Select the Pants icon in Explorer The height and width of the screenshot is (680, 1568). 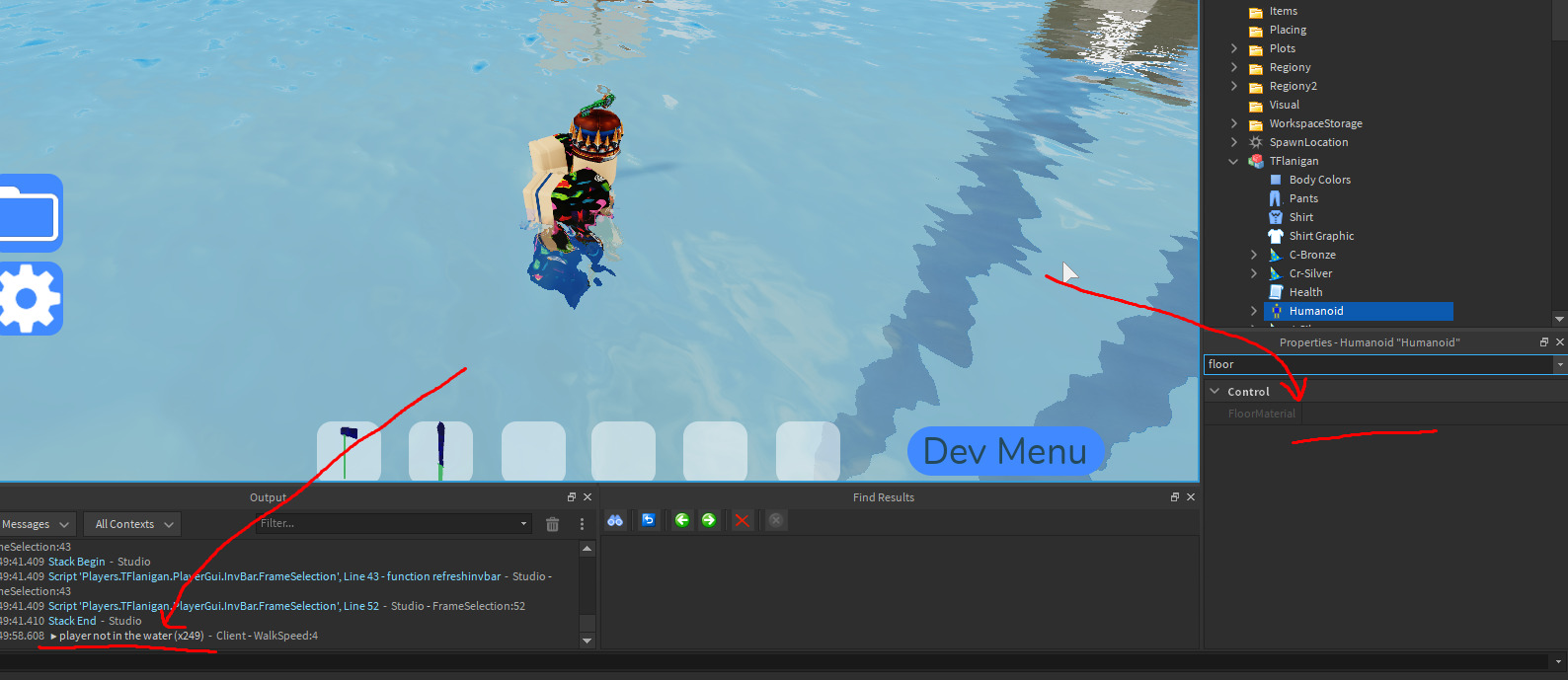click(1276, 198)
